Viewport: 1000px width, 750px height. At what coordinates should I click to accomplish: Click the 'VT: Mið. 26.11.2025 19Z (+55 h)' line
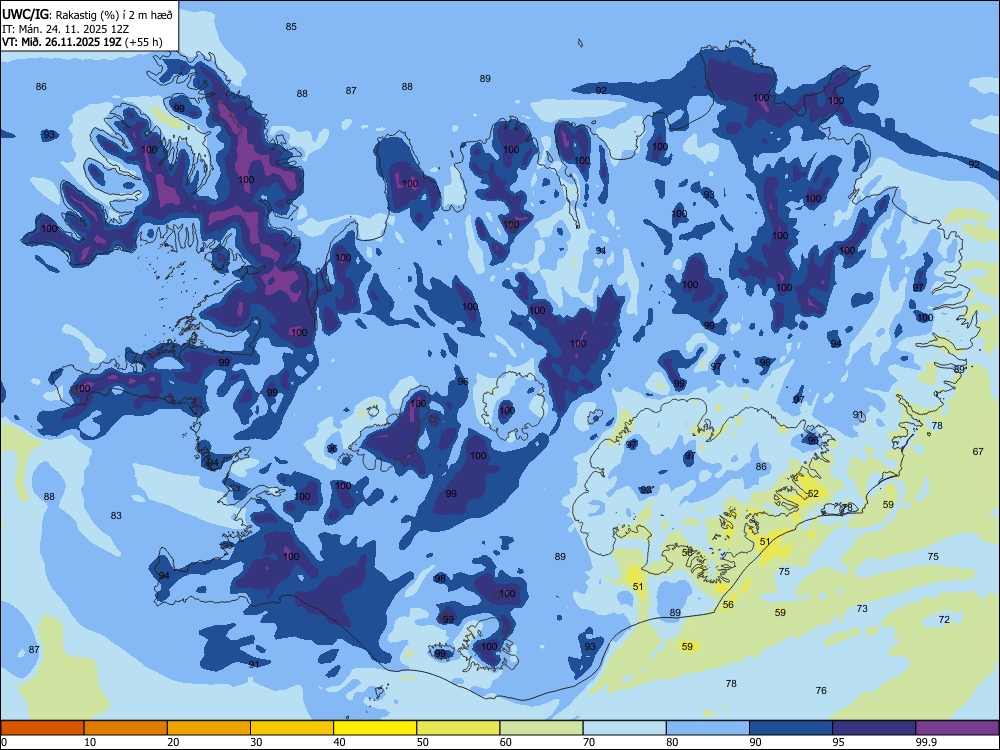pyautogui.click(x=82, y=42)
